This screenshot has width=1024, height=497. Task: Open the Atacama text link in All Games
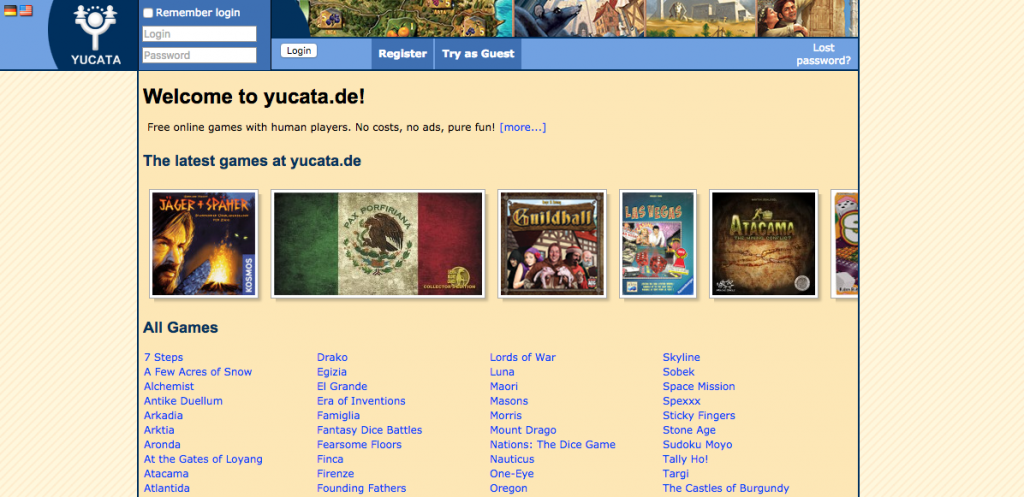click(x=166, y=473)
